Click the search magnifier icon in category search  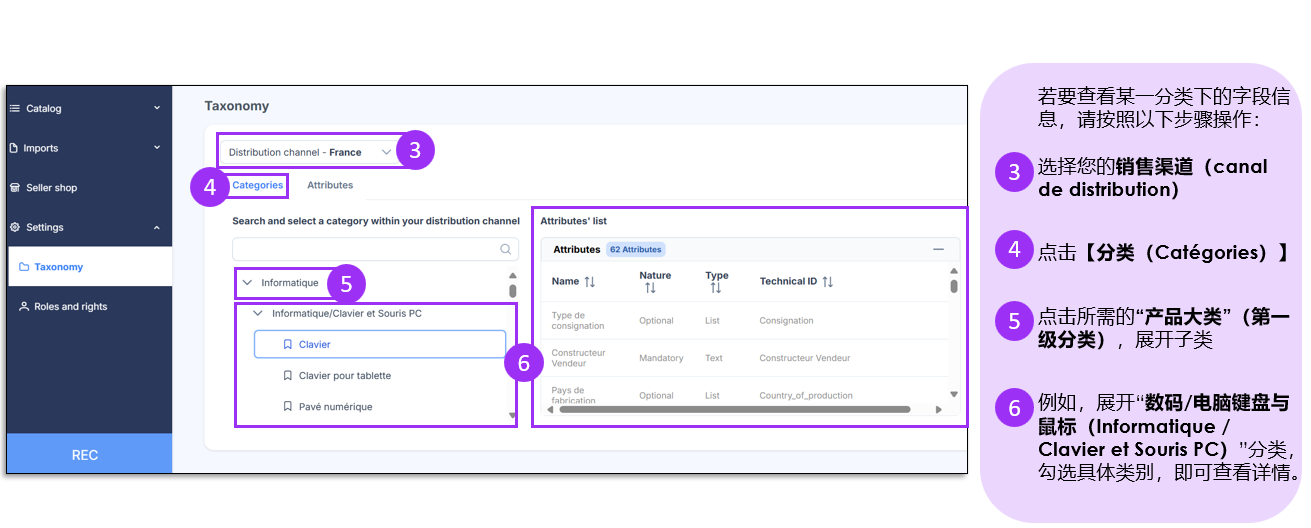point(506,250)
